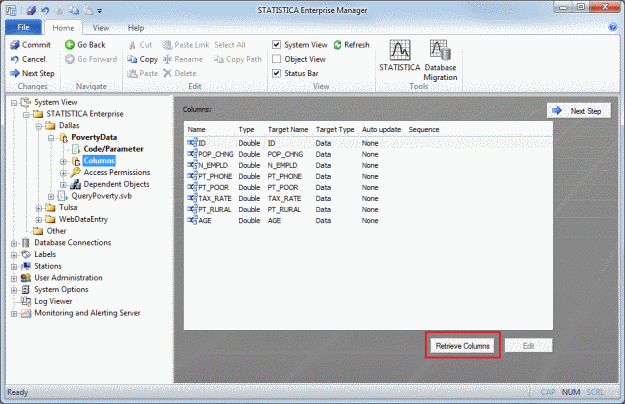Launch STATISTICA from the Tools group
The height and width of the screenshot is (404, 625).
[x=400, y=56]
